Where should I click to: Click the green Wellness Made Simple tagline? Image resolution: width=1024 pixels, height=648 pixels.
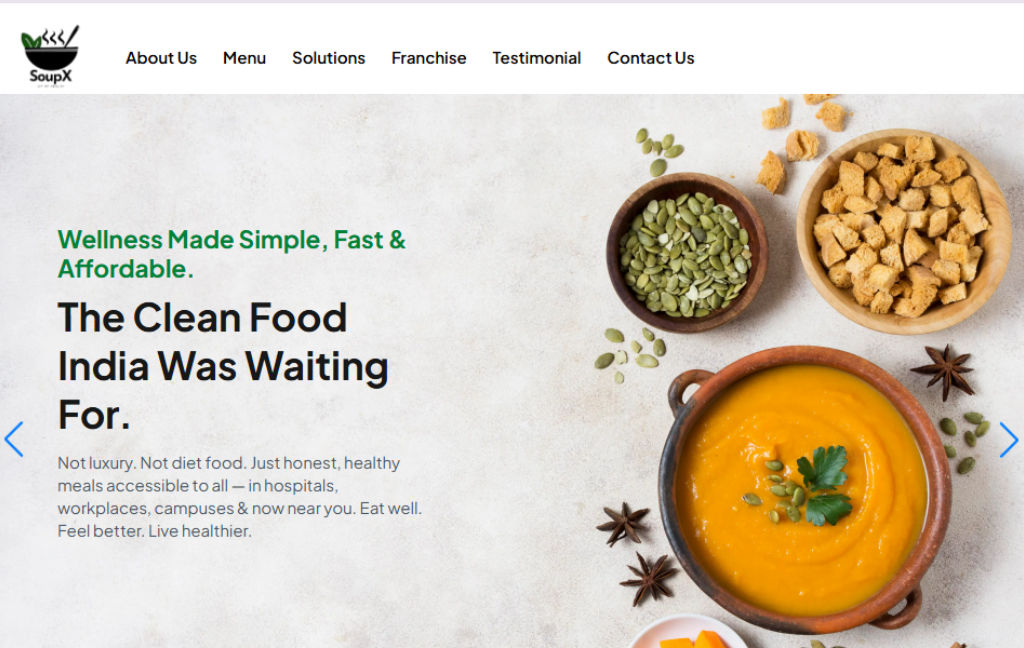click(232, 254)
